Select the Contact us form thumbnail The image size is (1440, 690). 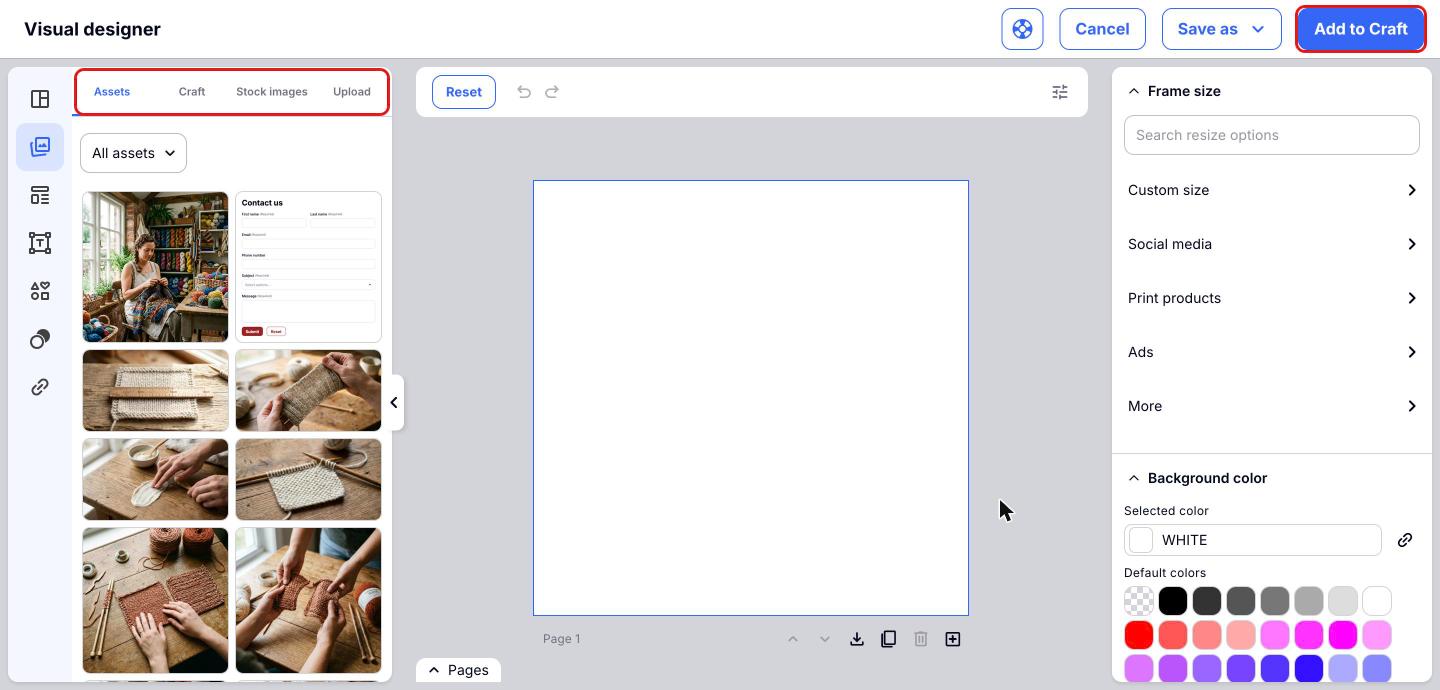[x=308, y=267]
